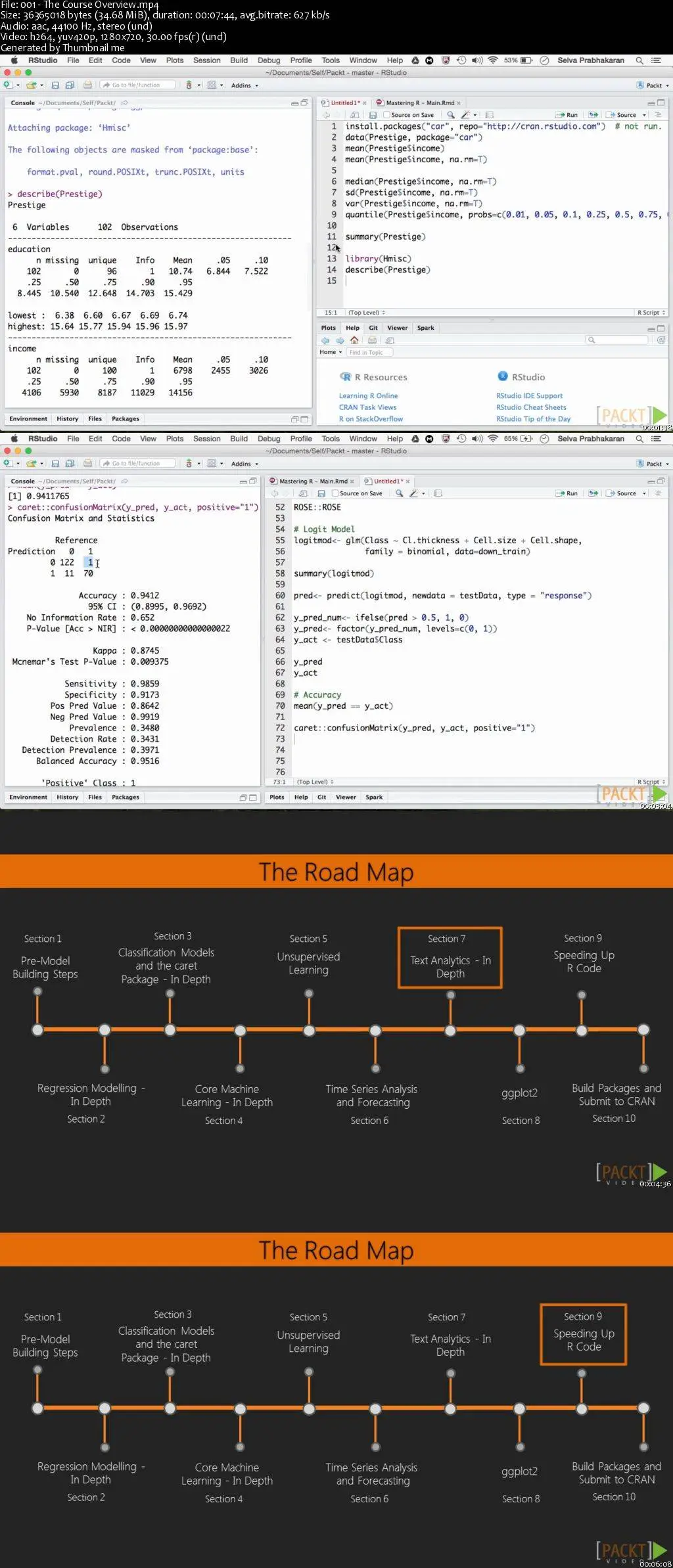
Task: Click the Help pane back arrow
Action: tap(325, 340)
